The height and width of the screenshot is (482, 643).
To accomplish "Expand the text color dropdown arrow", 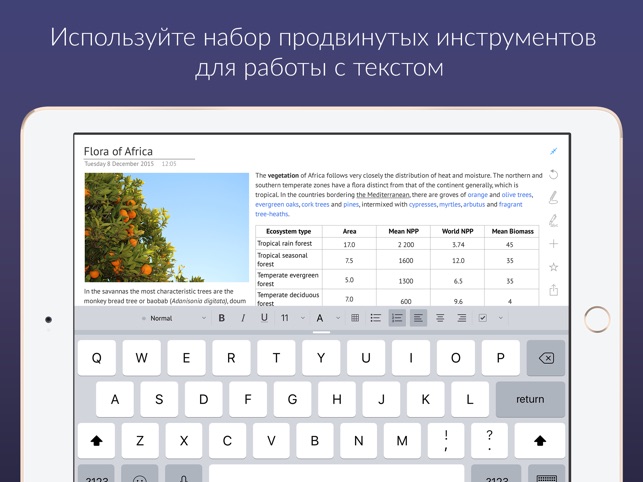I will tap(338, 318).
